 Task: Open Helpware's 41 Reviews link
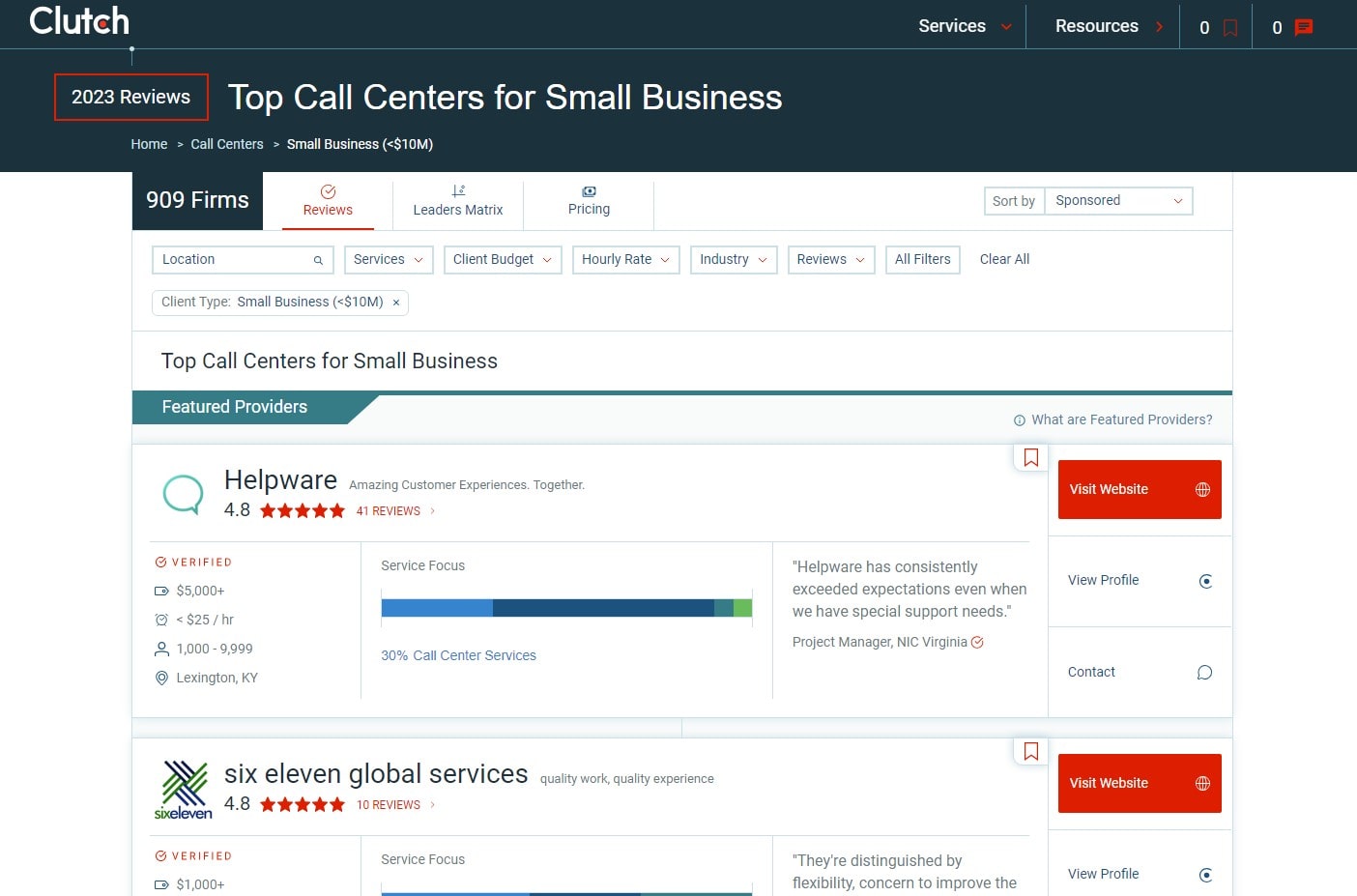389,511
